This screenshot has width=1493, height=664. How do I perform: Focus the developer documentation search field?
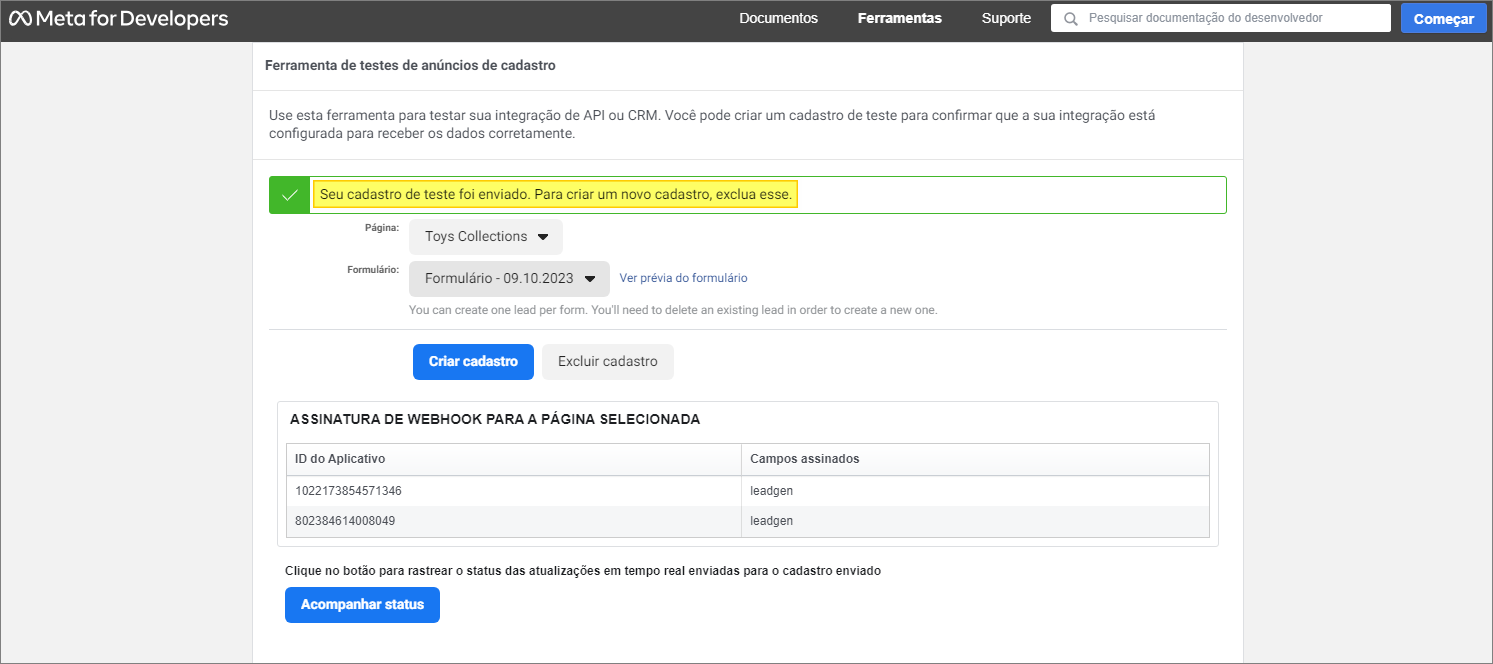click(1230, 19)
